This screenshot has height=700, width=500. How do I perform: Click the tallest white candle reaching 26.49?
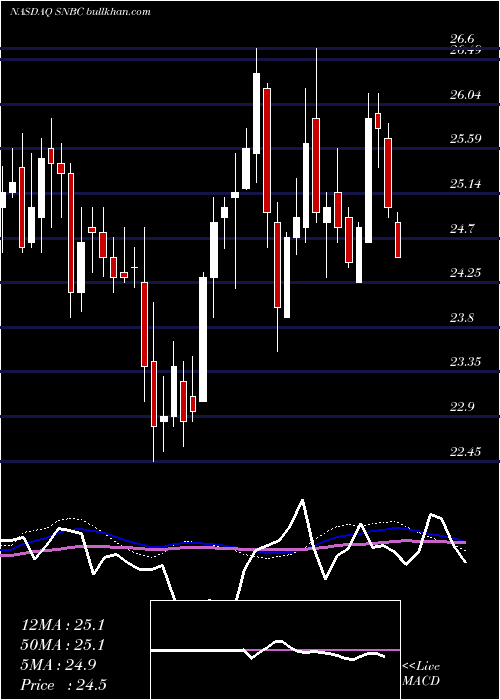(256, 113)
